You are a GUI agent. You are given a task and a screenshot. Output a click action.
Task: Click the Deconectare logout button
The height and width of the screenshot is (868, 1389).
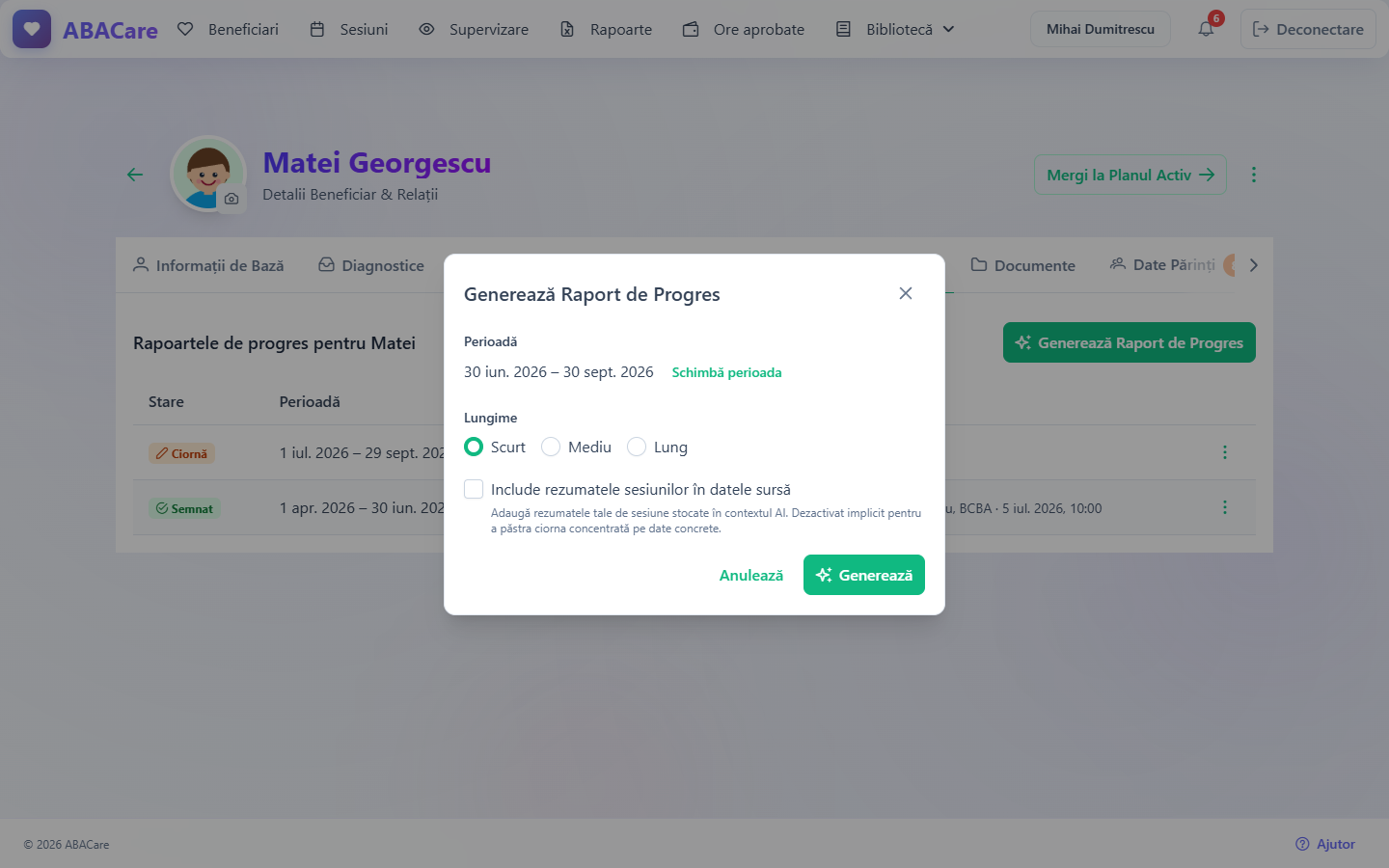[1308, 29]
